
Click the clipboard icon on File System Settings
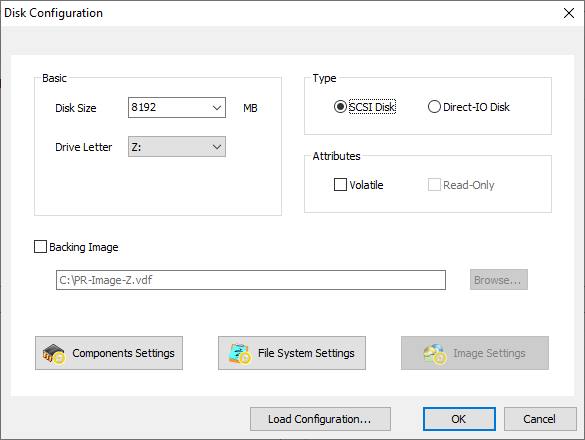click(x=240, y=353)
